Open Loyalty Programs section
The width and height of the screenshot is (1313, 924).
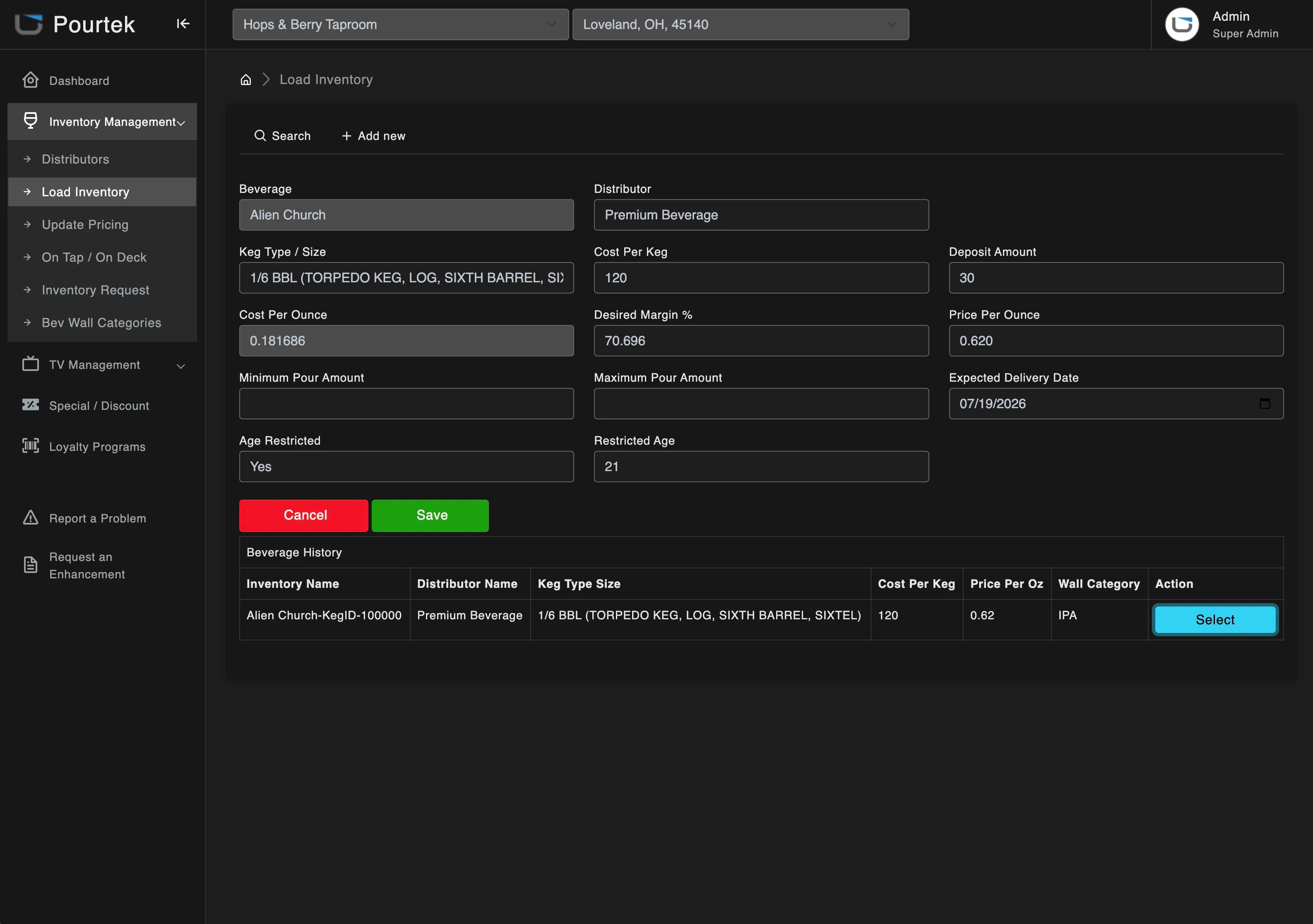point(102,447)
